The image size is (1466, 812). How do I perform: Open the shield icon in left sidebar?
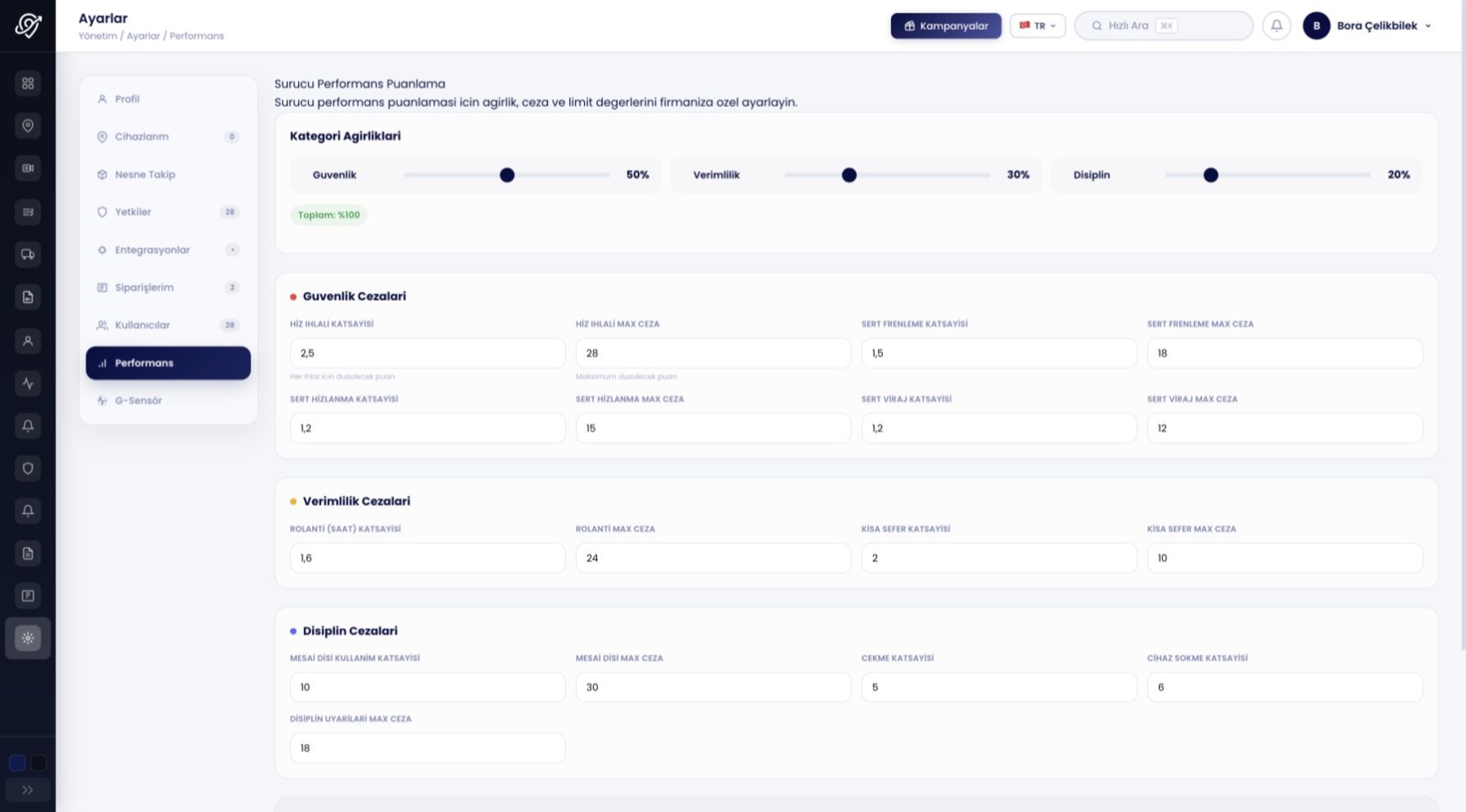click(28, 468)
